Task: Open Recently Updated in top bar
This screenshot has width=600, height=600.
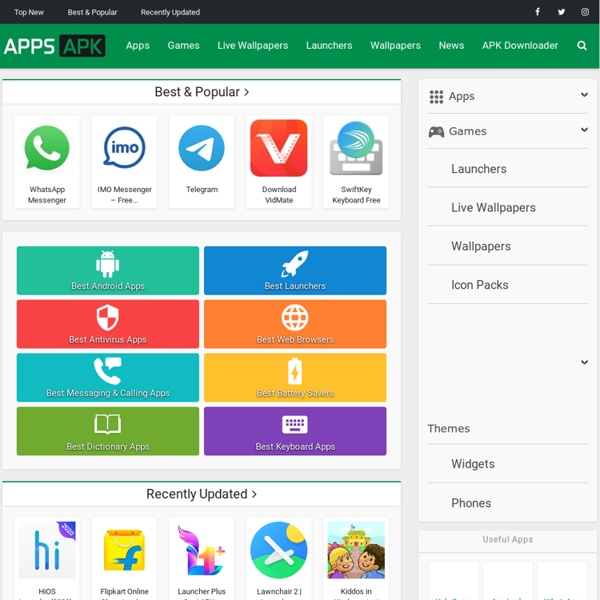Action: pos(170,12)
